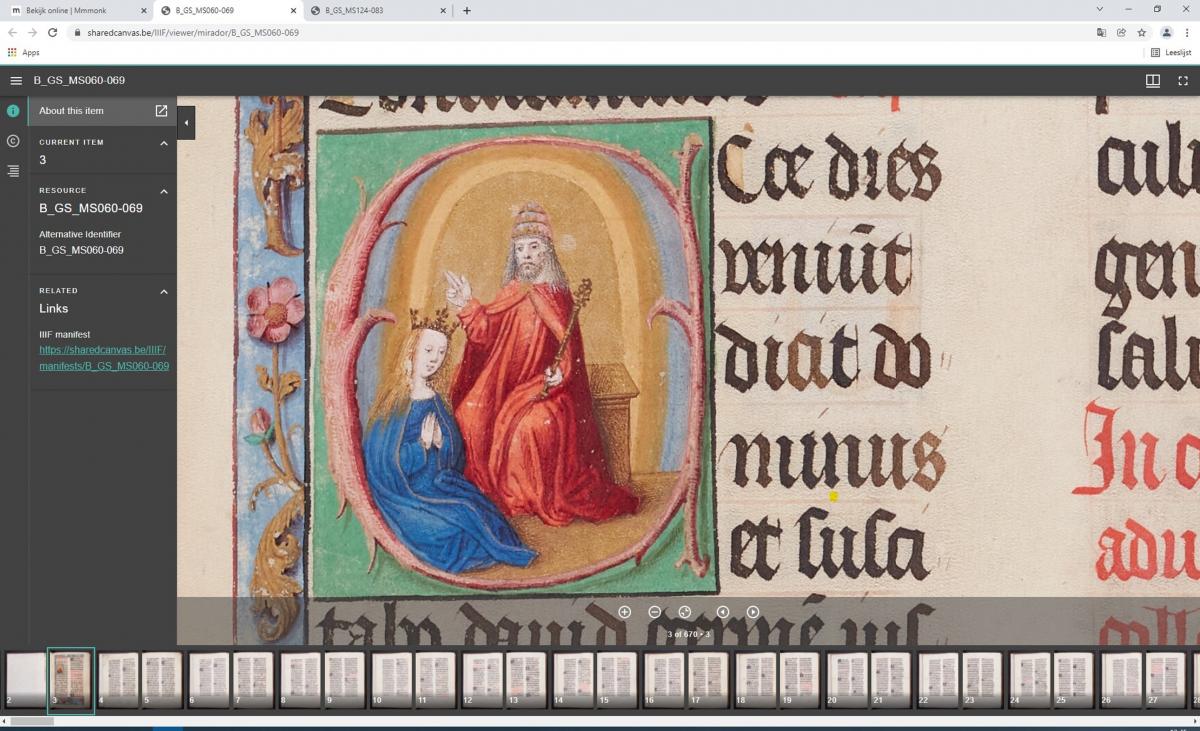Switch to the B_GS_MS124-083 tab
This screenshot has width=1200, height=731.
pos(378,11)
